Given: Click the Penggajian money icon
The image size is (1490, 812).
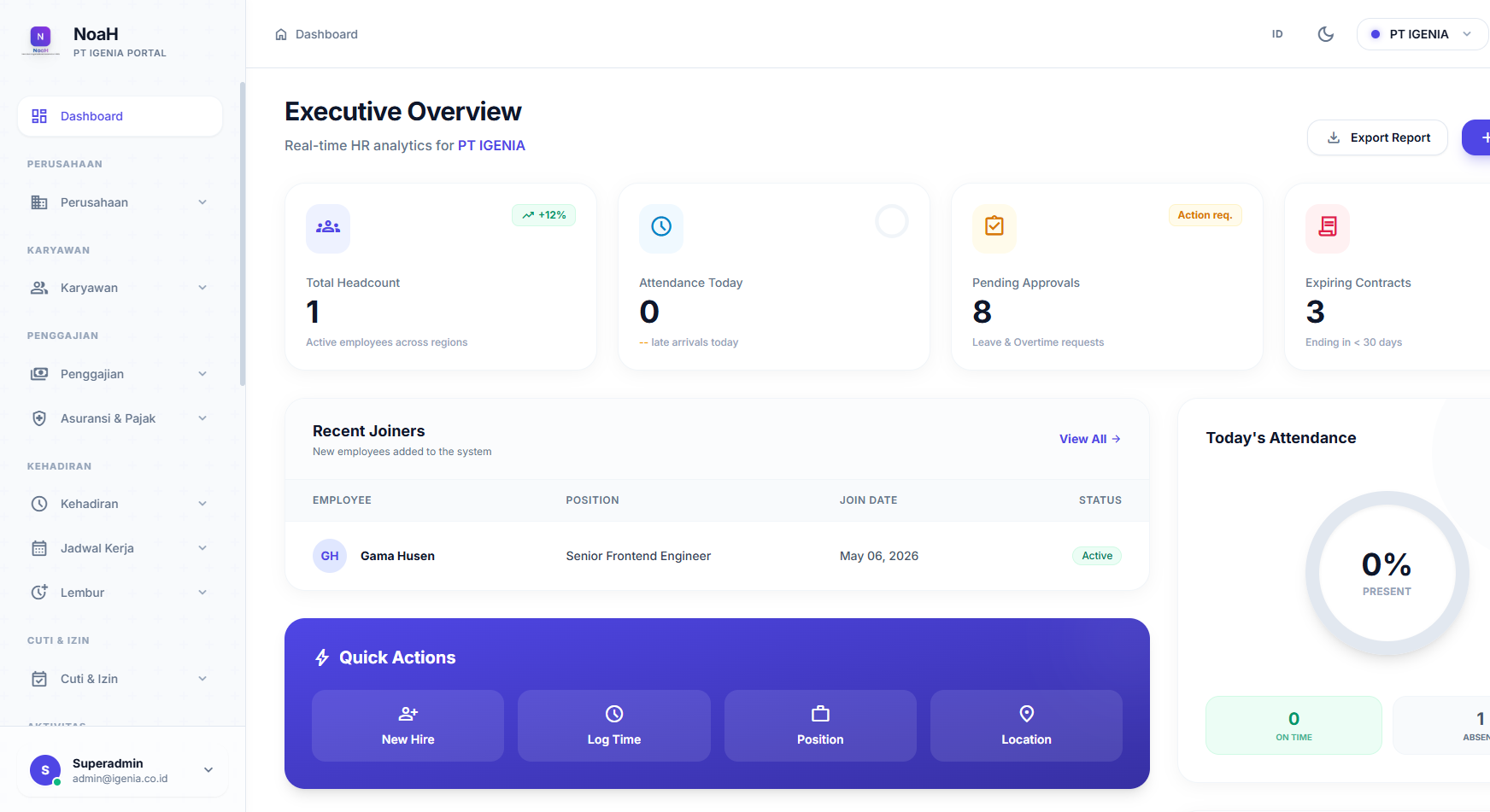Looking at the screenshot, I should tap(39, 374).
